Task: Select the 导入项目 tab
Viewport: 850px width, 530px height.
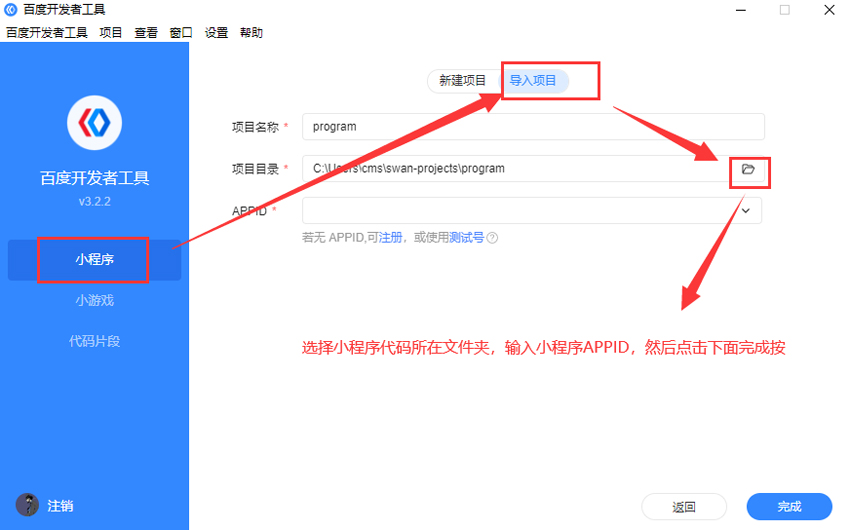Action: [533, 81]
